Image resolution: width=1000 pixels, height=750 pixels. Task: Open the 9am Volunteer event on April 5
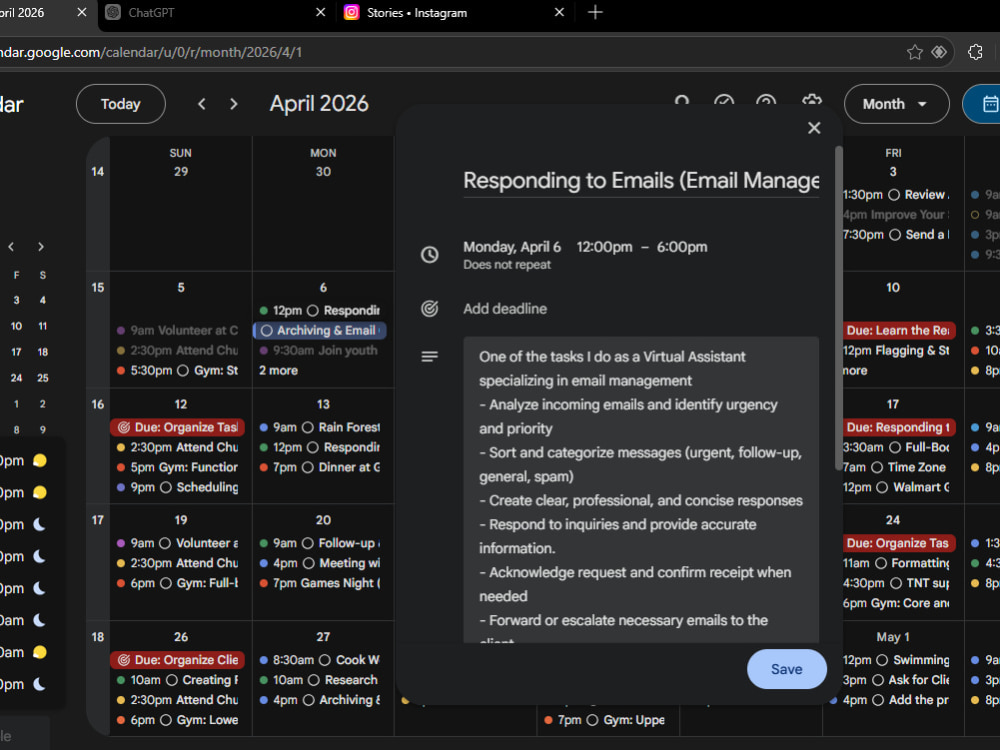(x=178, y=330)
